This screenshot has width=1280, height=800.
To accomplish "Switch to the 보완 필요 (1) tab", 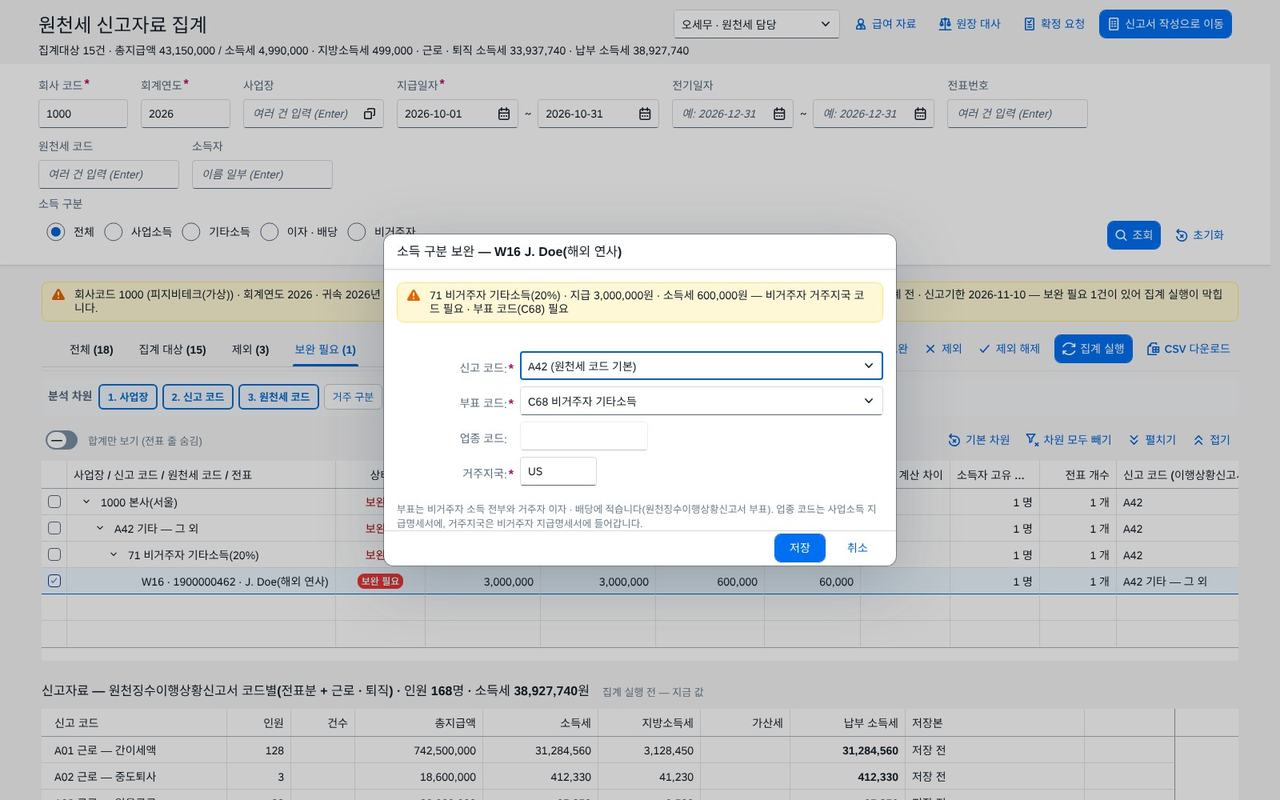I will (325, 349).
